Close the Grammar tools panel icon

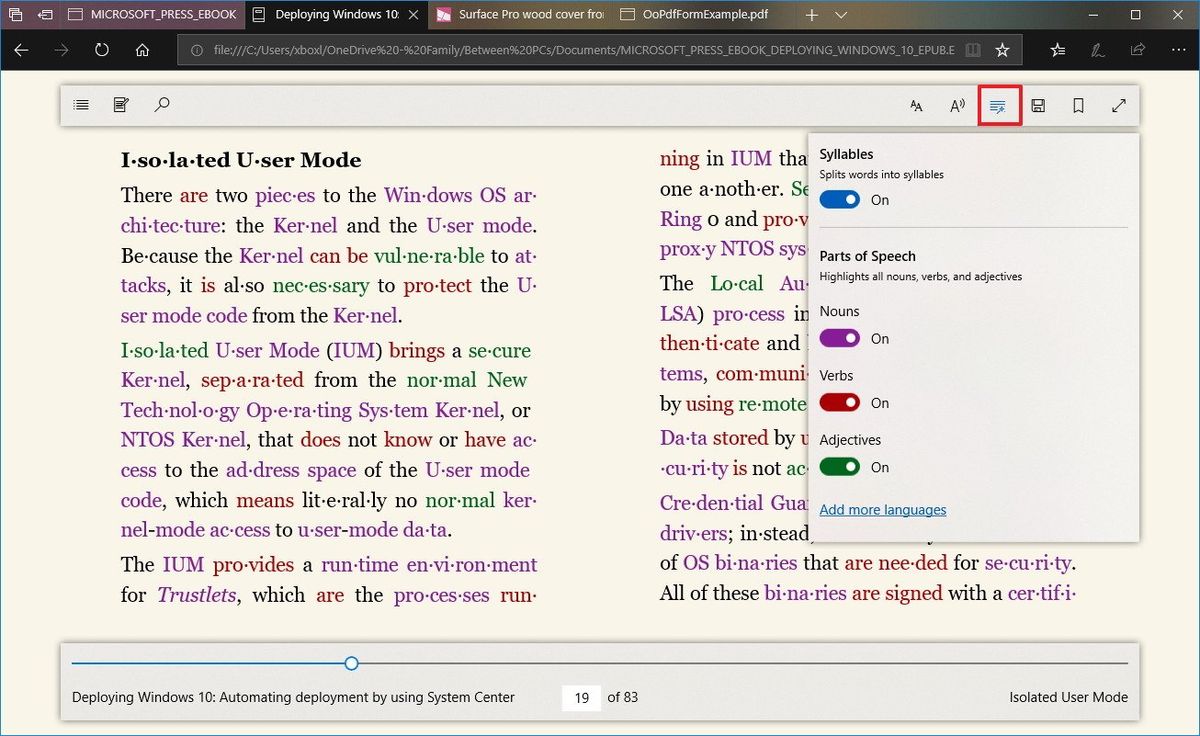(998, 106)
